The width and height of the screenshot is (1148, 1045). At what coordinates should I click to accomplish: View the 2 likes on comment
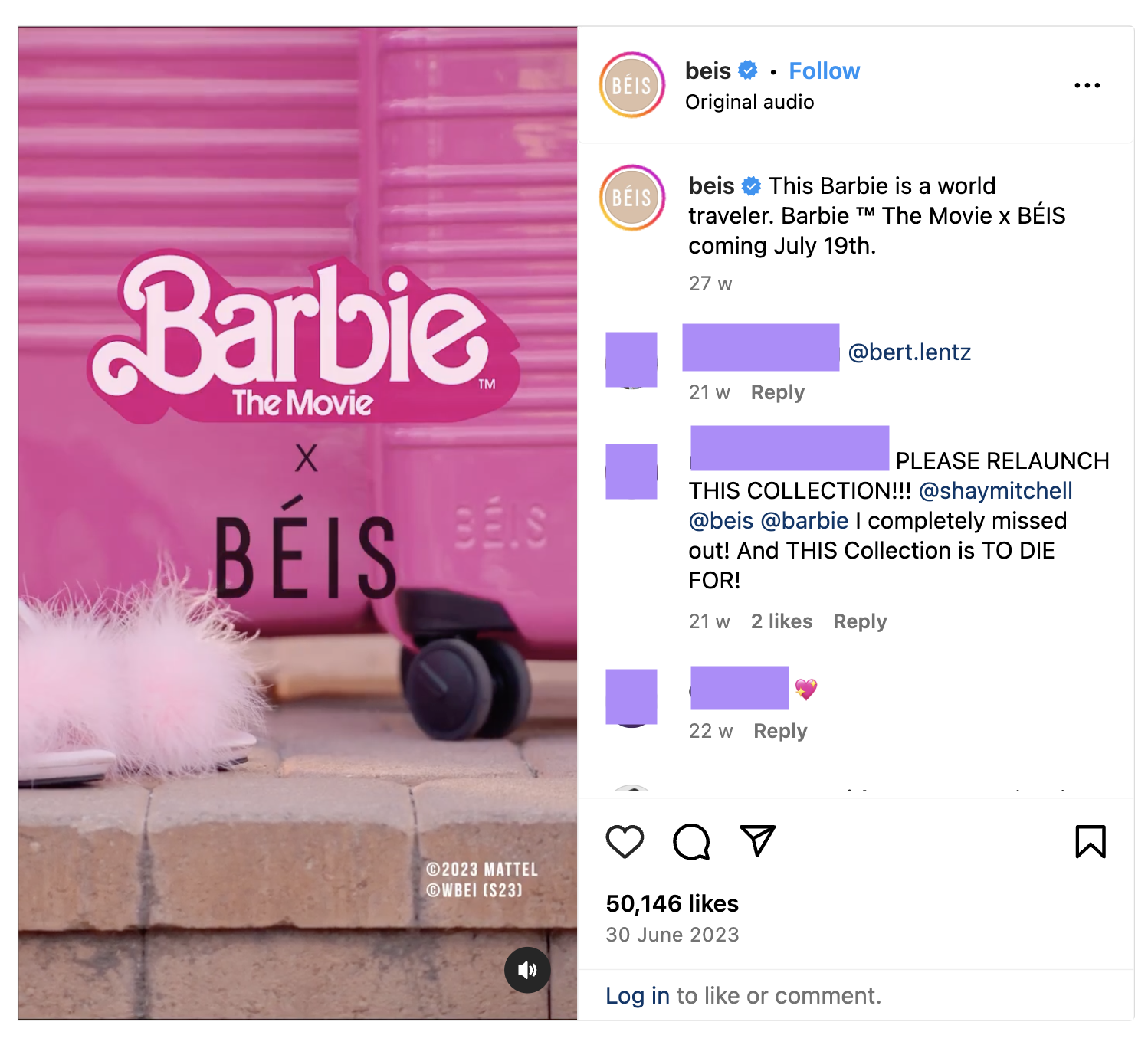781,621
